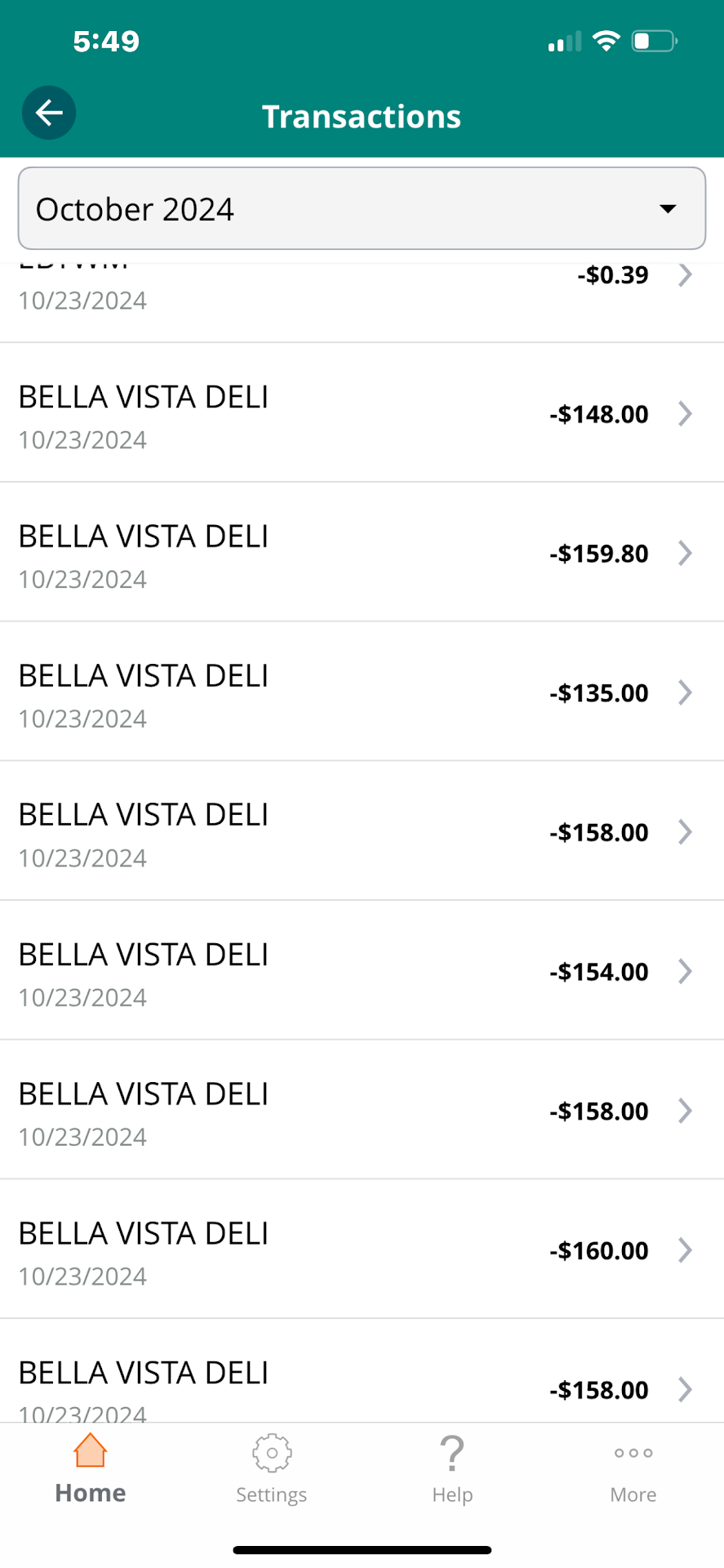Expand the -$148.00 transaction chevron
724x1568 pixels.
[x=685, y=414]
